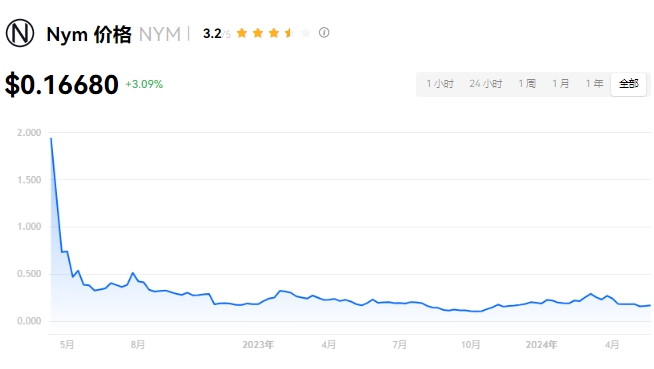Click the 3.2 rating score text

tap(212, 33)
